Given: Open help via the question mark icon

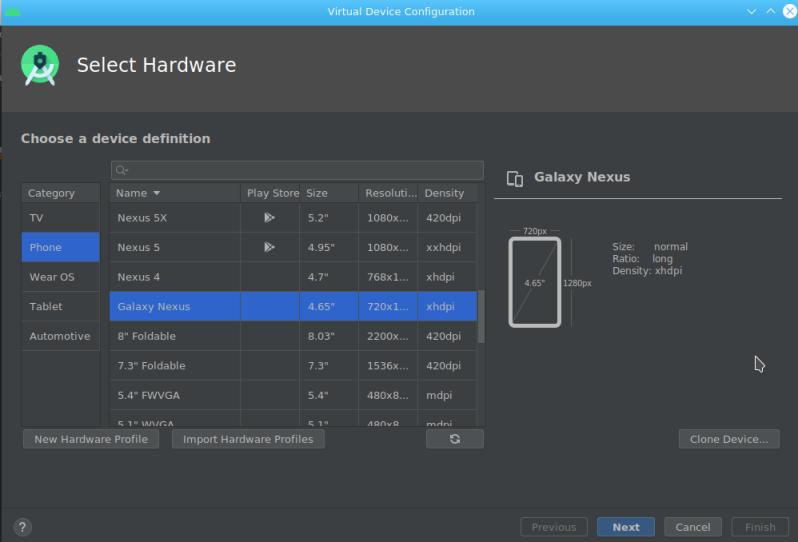Looking at the screenshot, I should (x=22, y=527).
